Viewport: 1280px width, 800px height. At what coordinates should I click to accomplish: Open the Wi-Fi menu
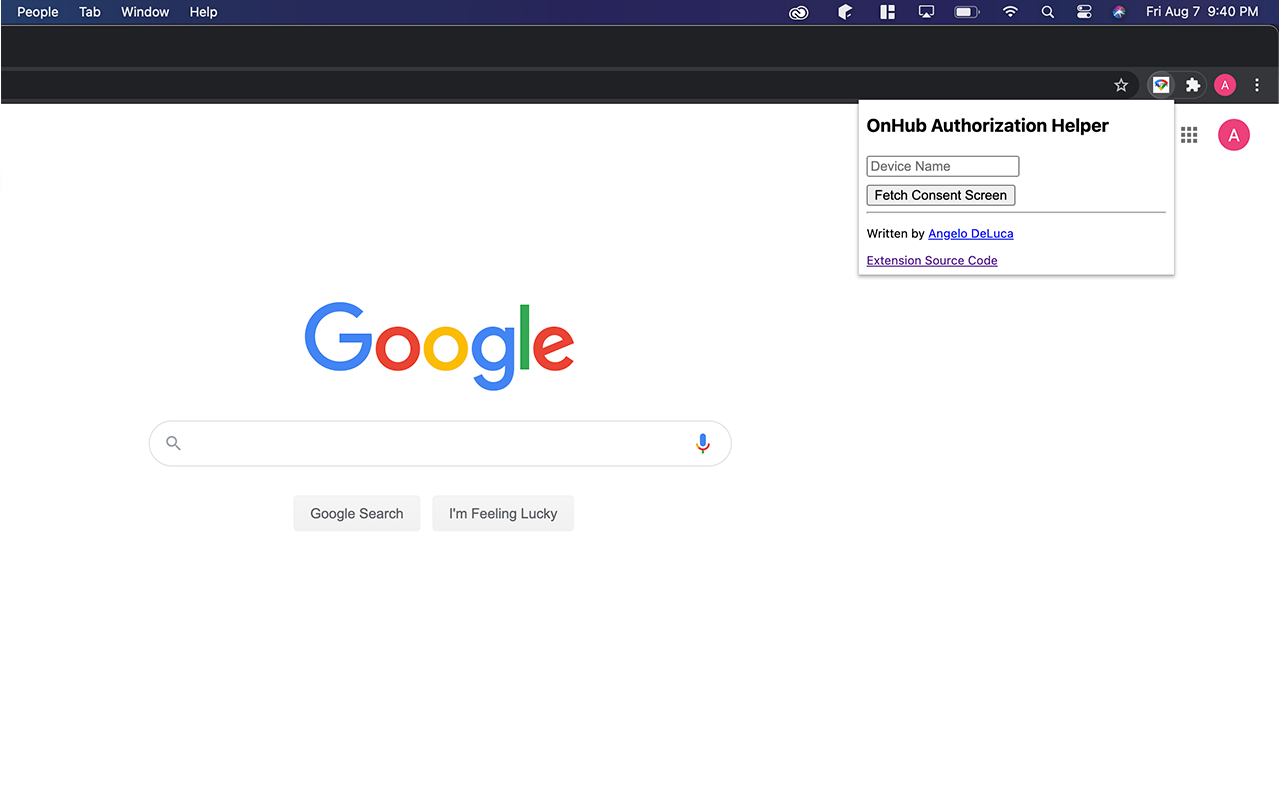tap(1010, 12)
